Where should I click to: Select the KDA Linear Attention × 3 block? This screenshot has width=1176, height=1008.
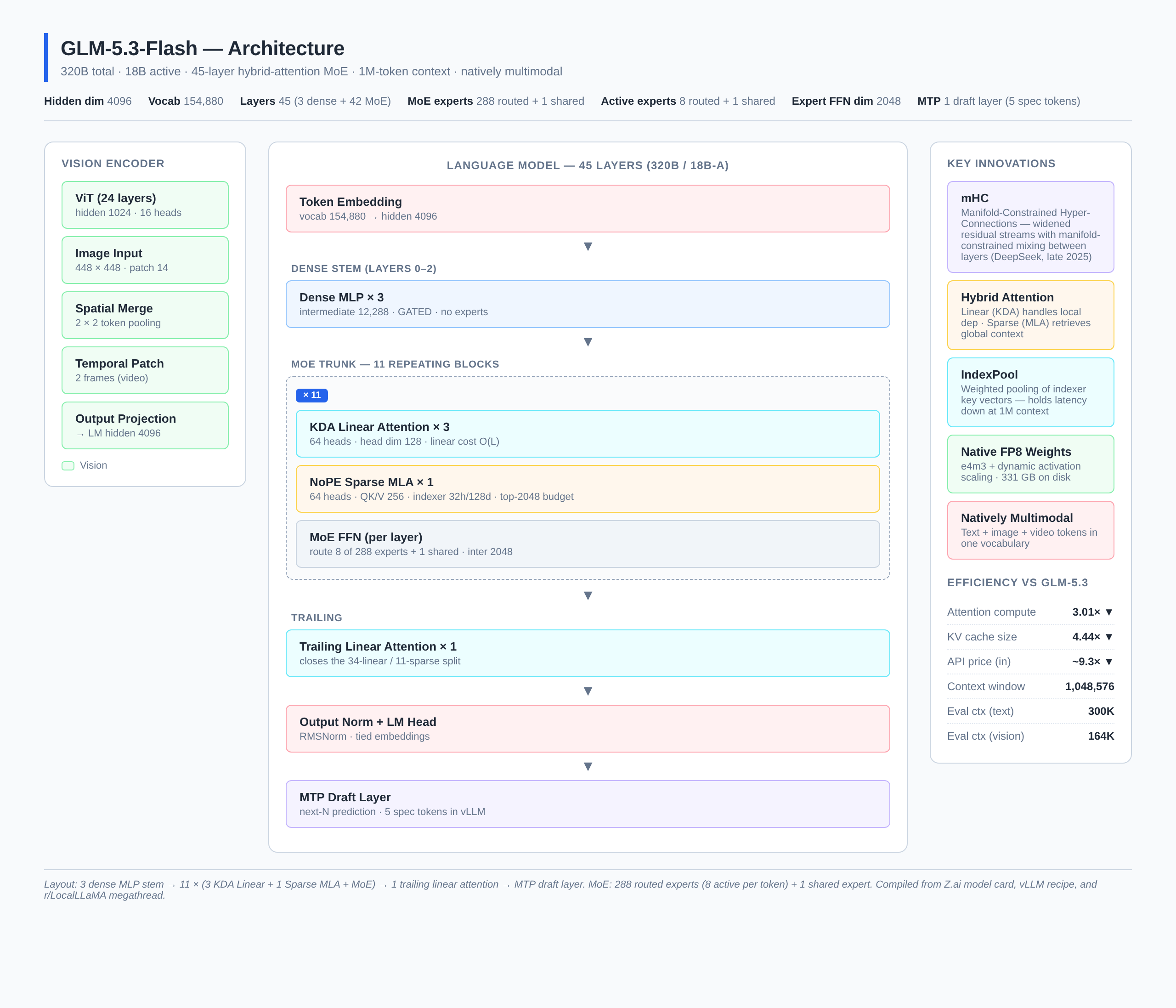[x=588, y=434]
